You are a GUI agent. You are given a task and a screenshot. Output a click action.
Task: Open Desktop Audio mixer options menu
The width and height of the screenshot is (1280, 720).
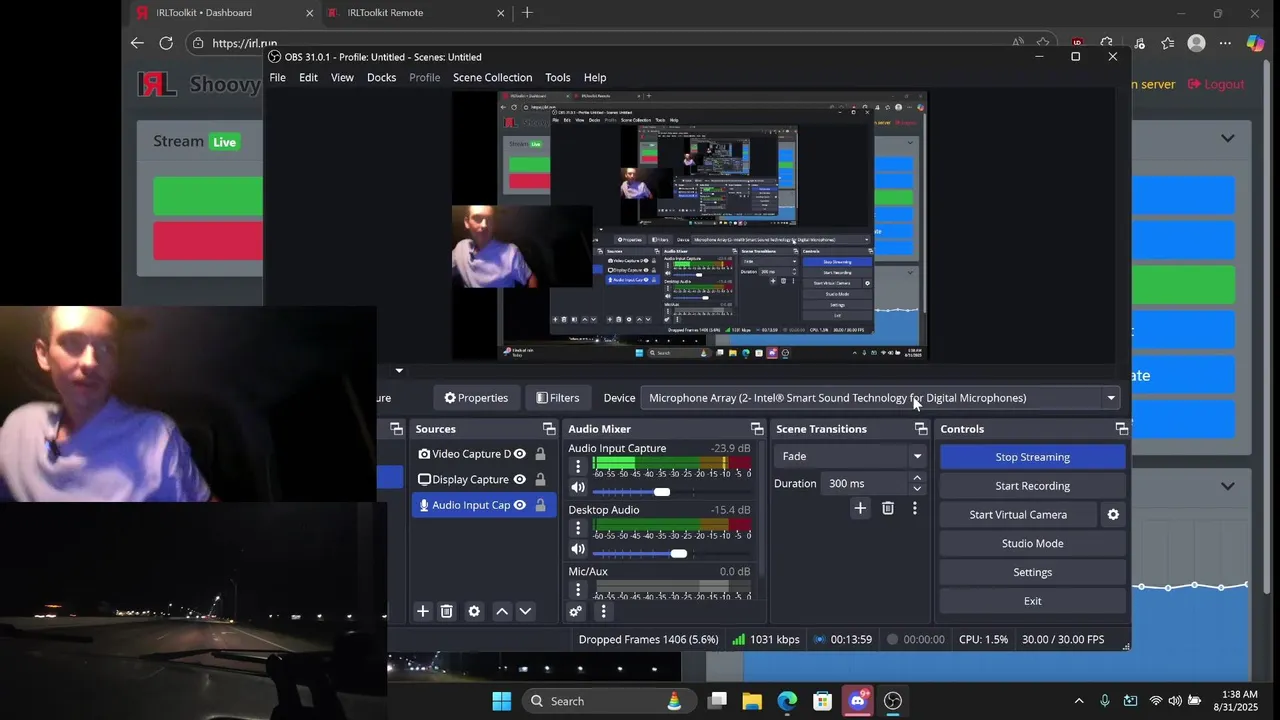coord(577,527)
